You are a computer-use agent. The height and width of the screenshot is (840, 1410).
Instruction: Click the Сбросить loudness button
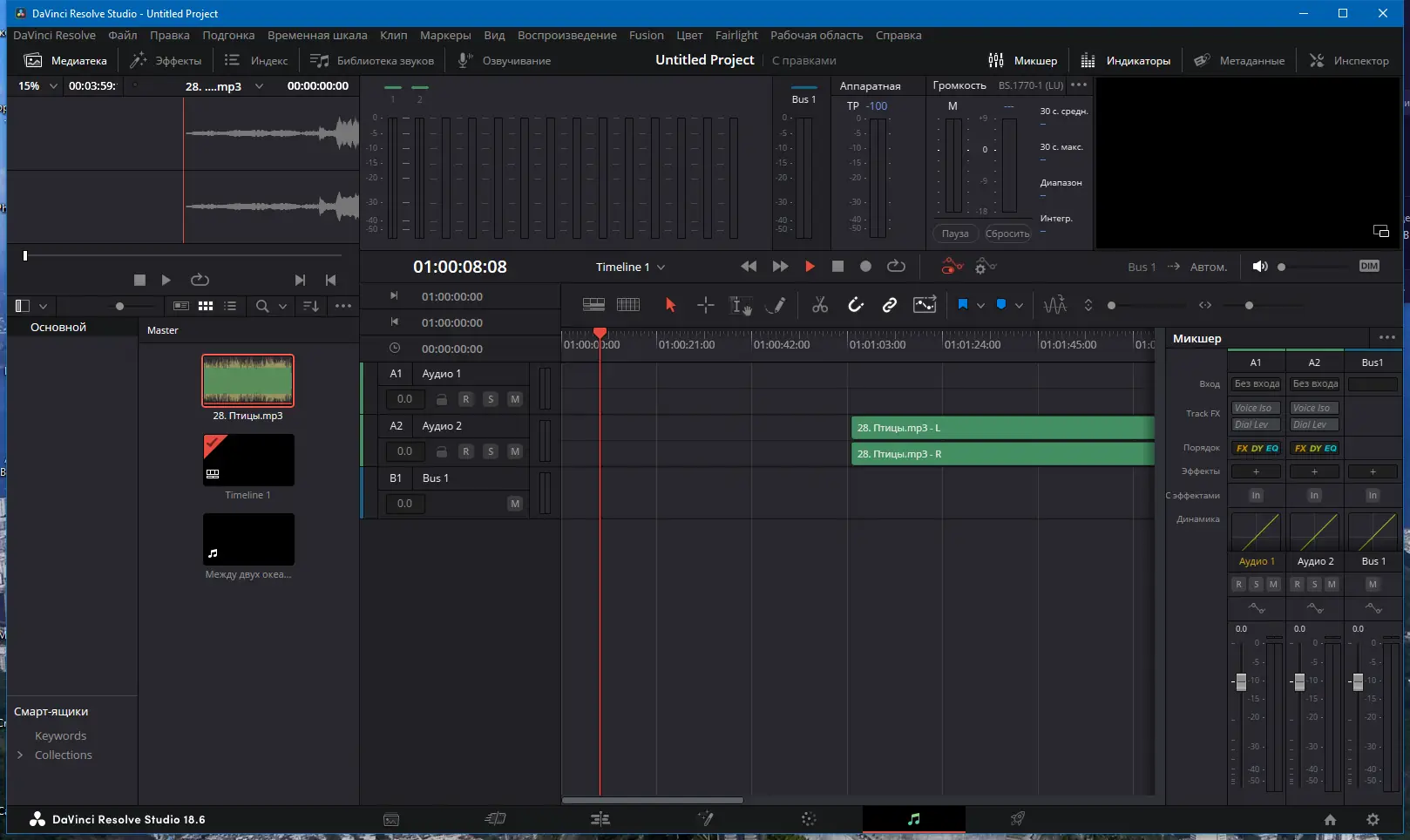[1007, 234]
